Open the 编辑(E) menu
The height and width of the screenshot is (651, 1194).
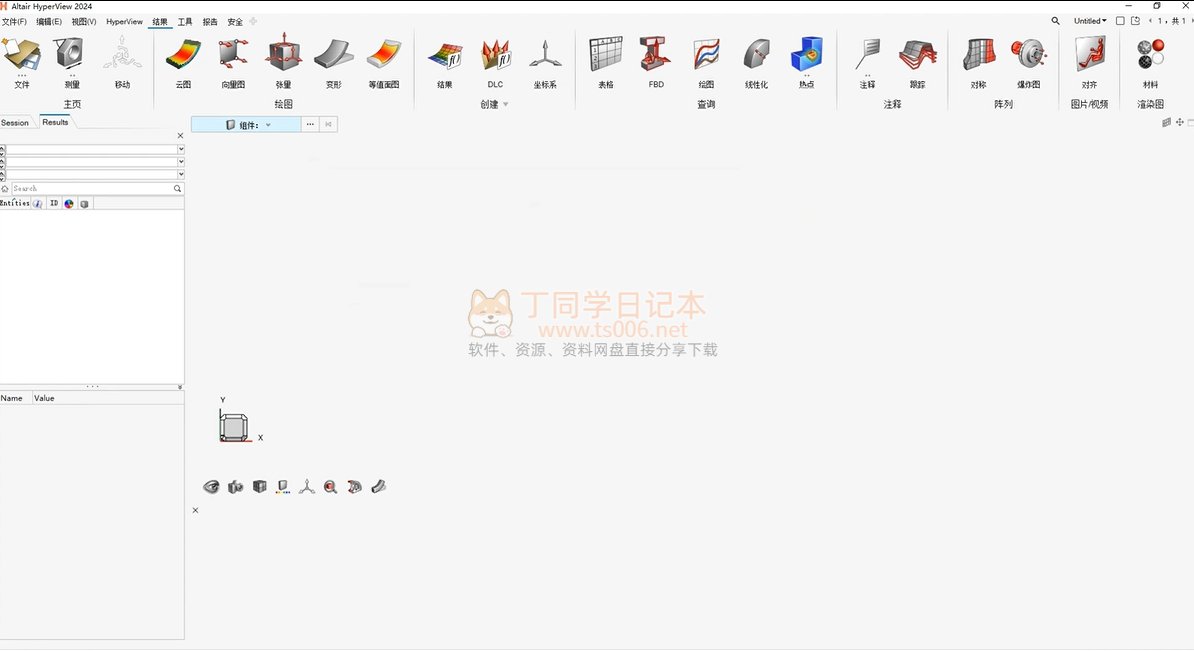tap(49, 21)
